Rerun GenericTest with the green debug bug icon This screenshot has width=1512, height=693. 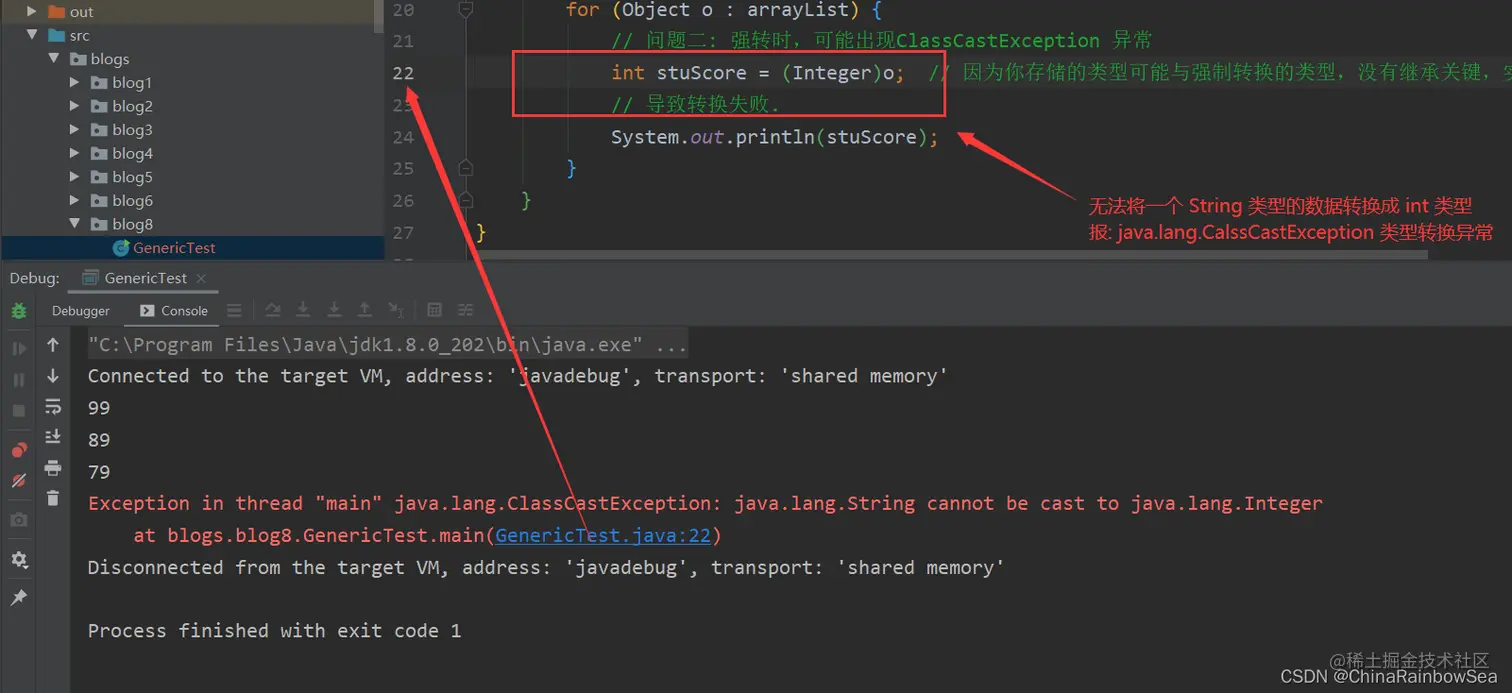(x=19, y=311)
